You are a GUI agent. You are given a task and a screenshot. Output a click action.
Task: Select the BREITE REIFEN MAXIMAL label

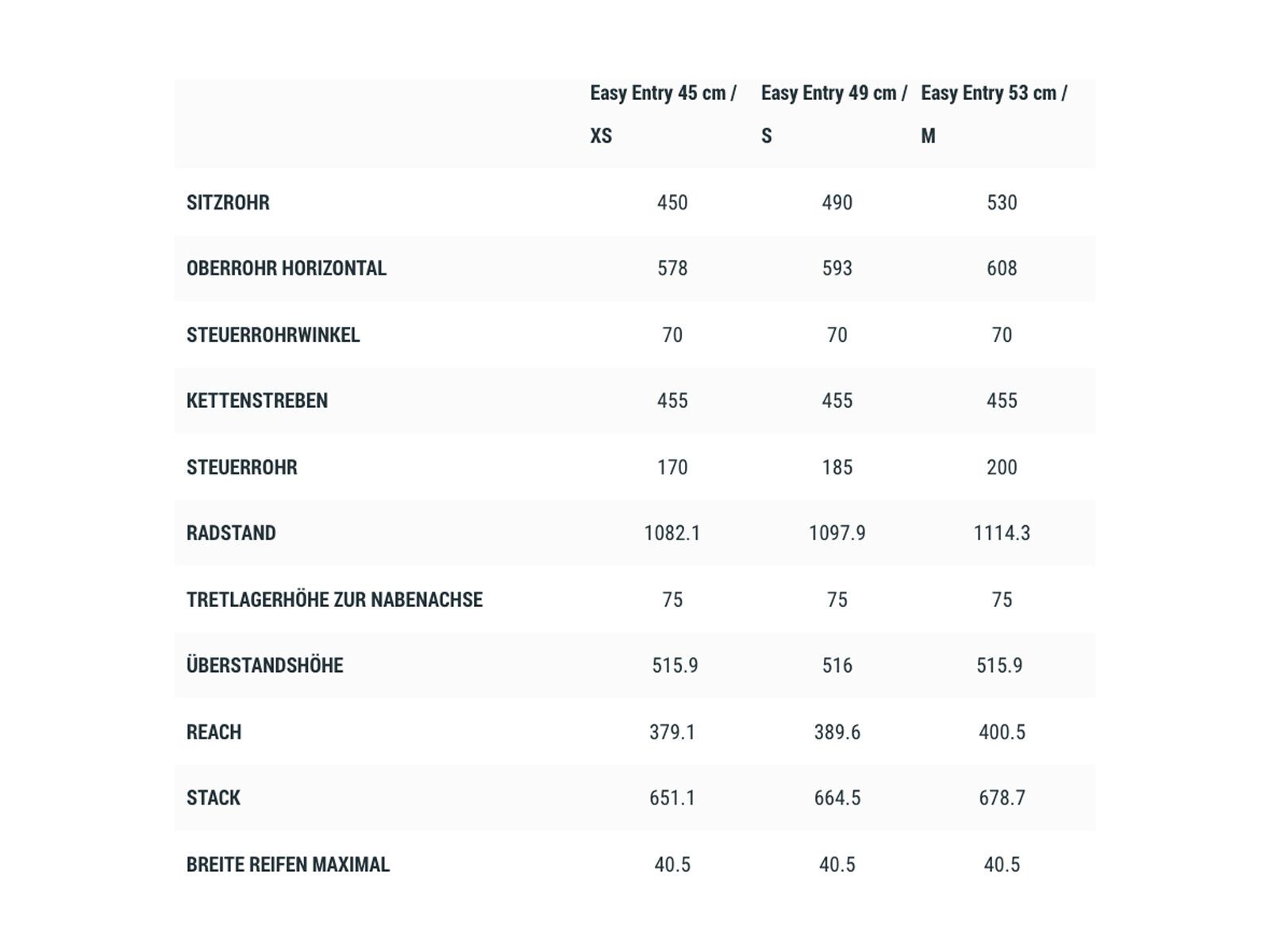[x=288, y=865]
